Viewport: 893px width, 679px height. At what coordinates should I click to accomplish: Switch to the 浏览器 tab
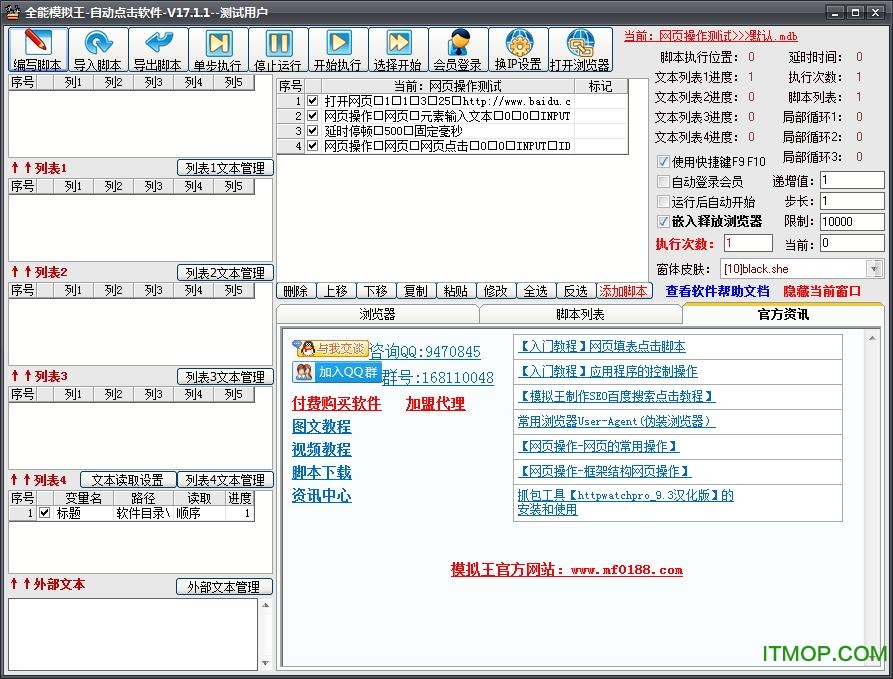(x=377, y=314)
